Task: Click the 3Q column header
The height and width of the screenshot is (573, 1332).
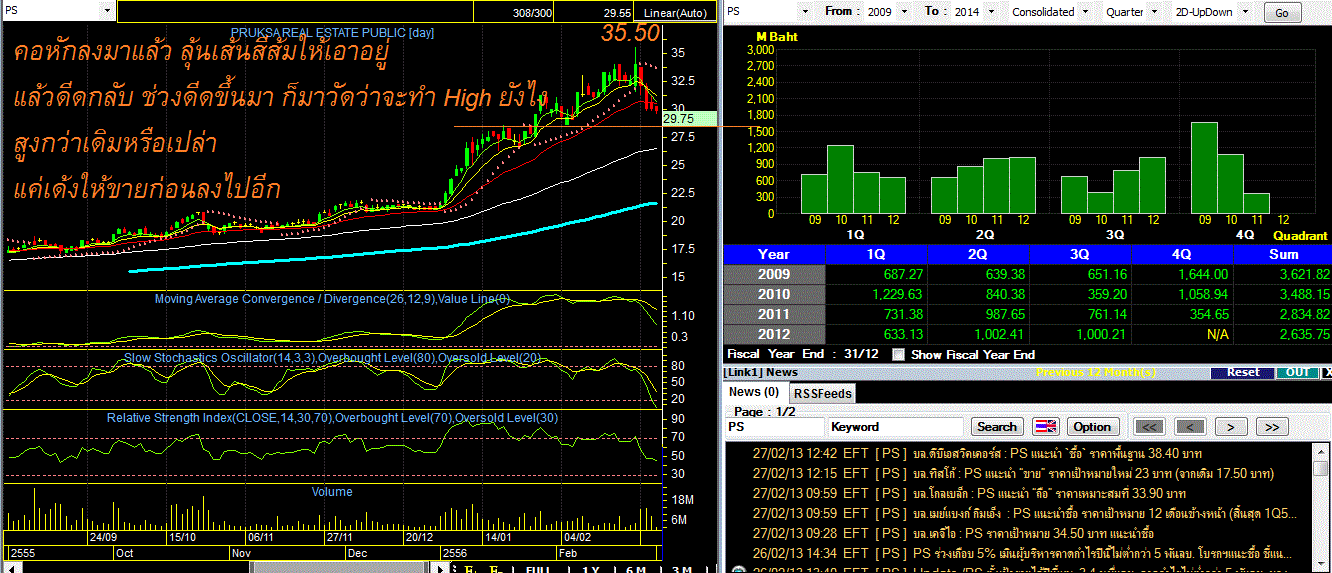Action: pyautogui.click(x=1081, y=254)
